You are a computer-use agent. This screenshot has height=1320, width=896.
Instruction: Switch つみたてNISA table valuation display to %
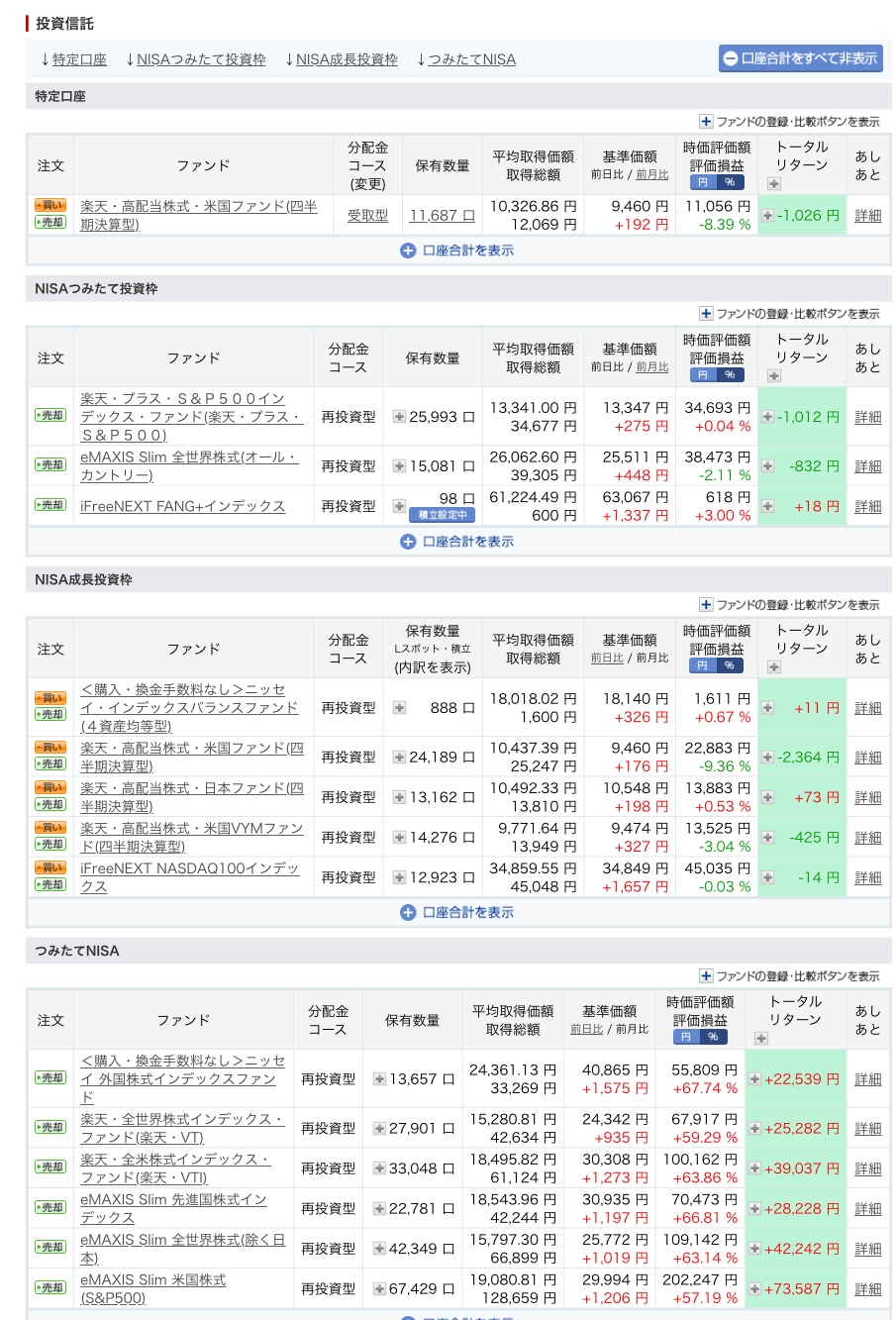pos(713,1038)
